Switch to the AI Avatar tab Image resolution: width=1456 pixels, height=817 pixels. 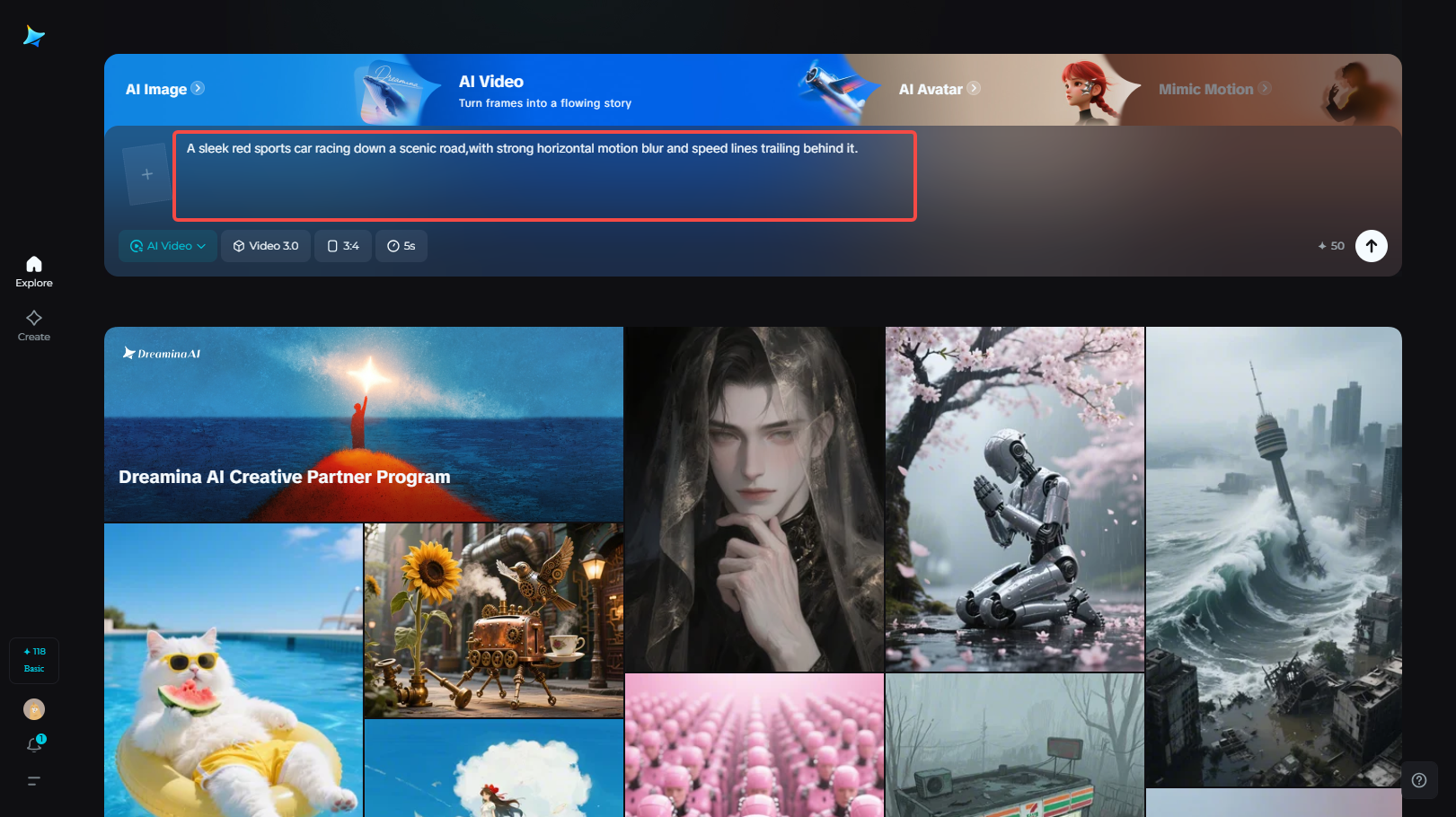[x=931, y=89]
